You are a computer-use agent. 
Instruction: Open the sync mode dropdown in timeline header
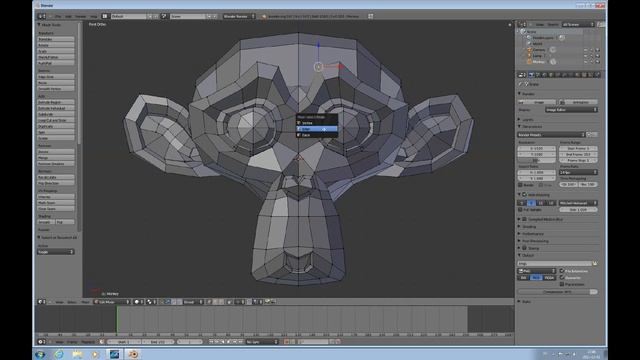pos(262,342)
